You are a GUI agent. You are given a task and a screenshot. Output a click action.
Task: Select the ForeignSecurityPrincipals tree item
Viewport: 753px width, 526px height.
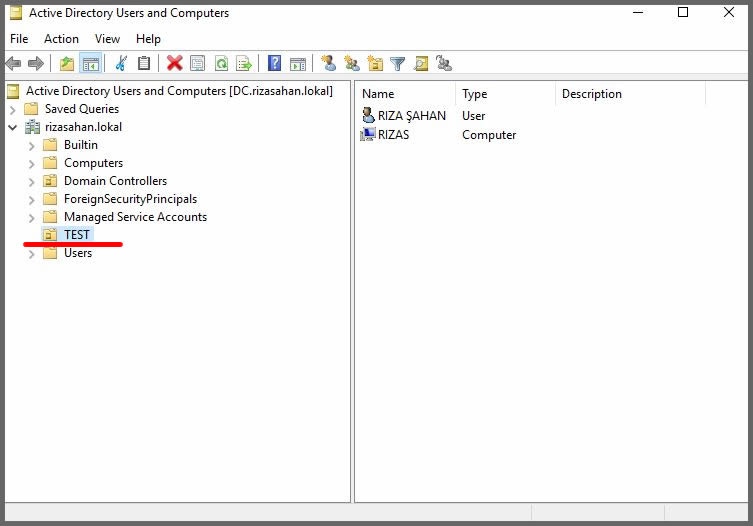pyautogui.click(x=131, y=199)
